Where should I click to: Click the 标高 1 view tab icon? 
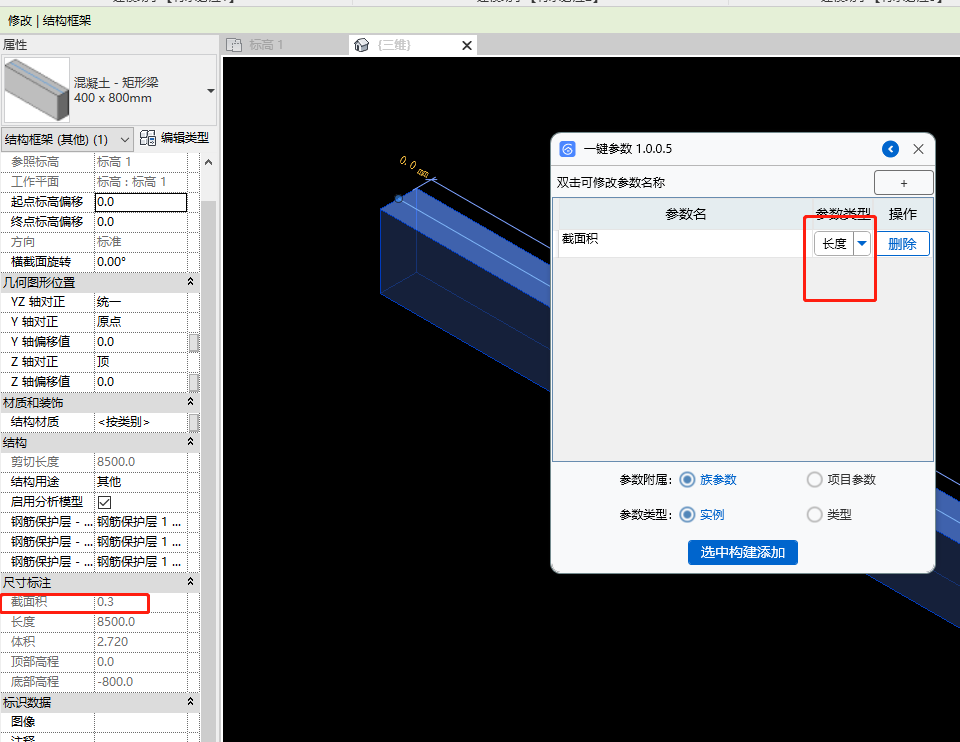234,45
